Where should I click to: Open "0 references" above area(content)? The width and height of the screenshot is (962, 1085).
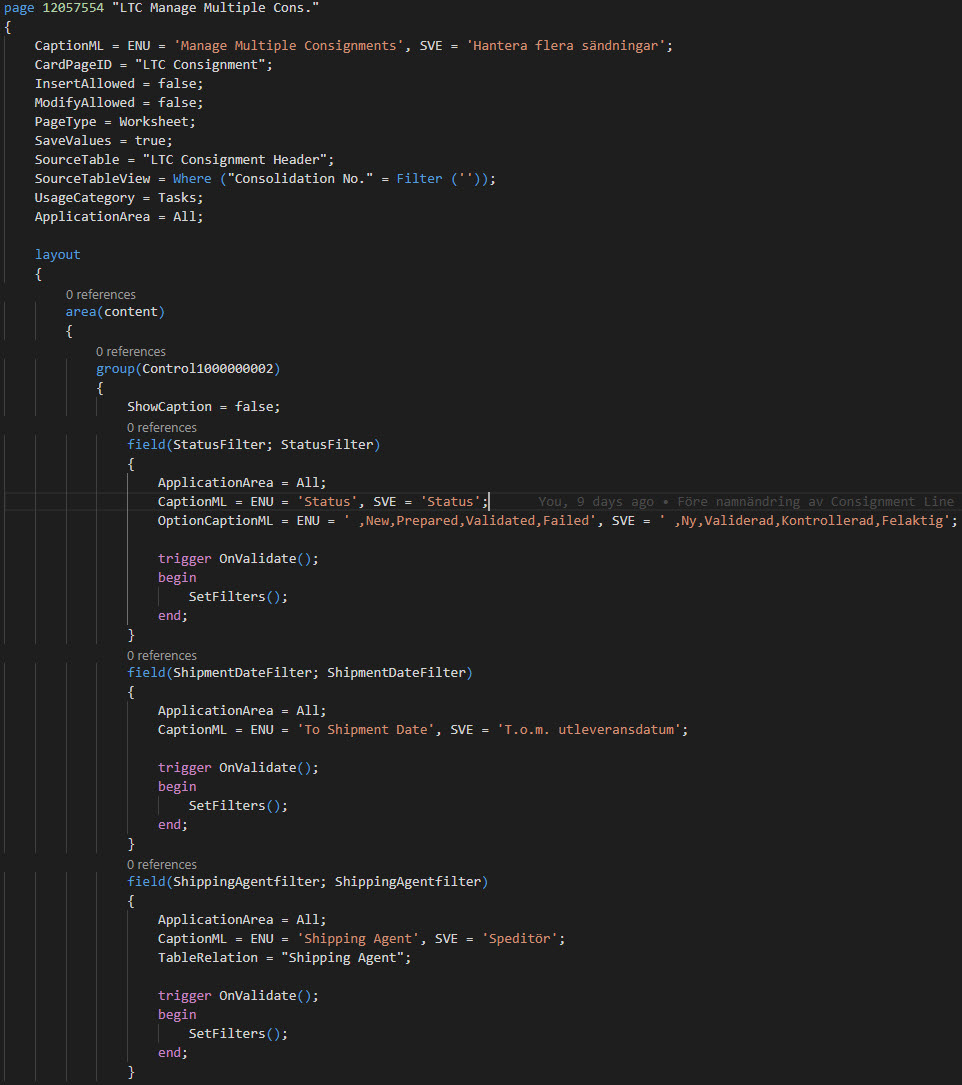pos(100,294)
